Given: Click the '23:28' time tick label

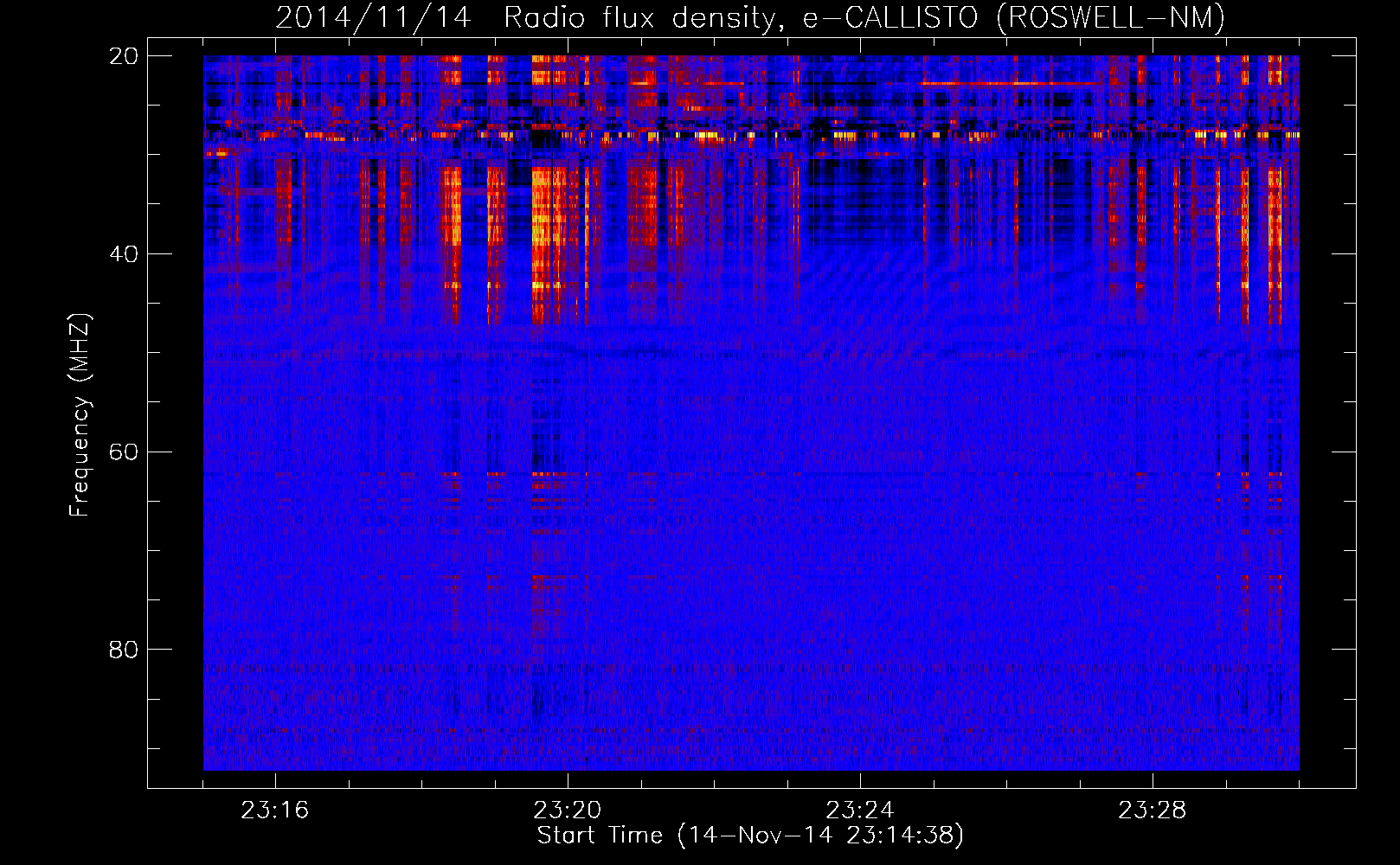Looking at the screenshot, I should coord(1153,811).
